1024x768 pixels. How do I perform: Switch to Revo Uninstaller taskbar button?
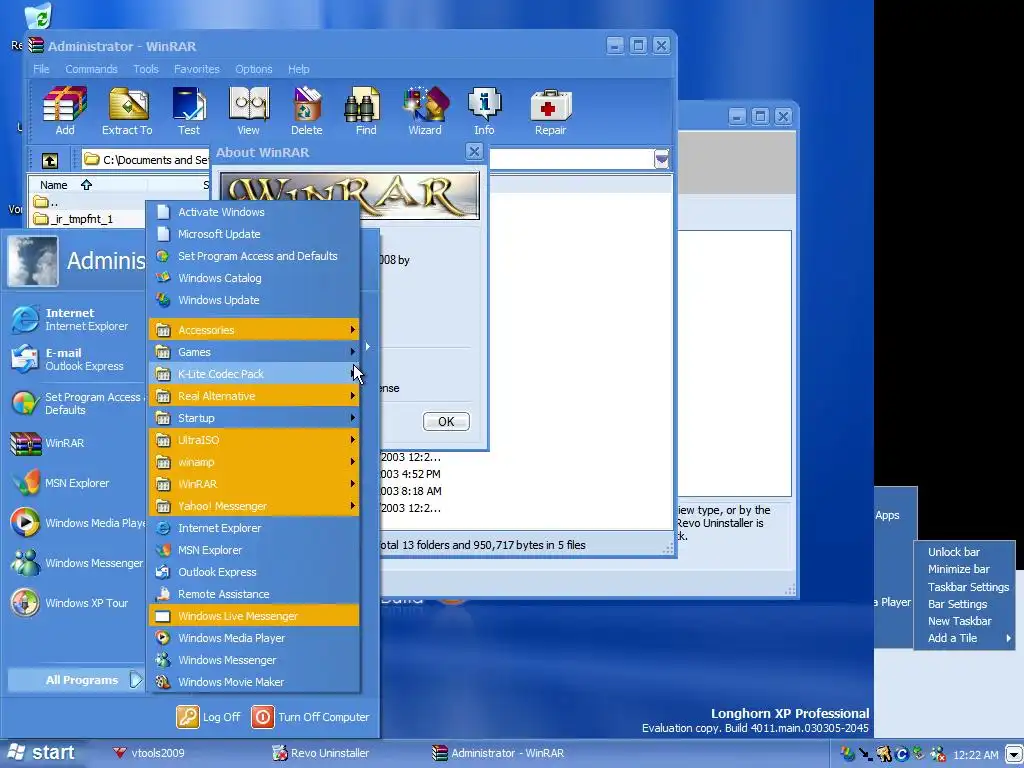(321, 753)
